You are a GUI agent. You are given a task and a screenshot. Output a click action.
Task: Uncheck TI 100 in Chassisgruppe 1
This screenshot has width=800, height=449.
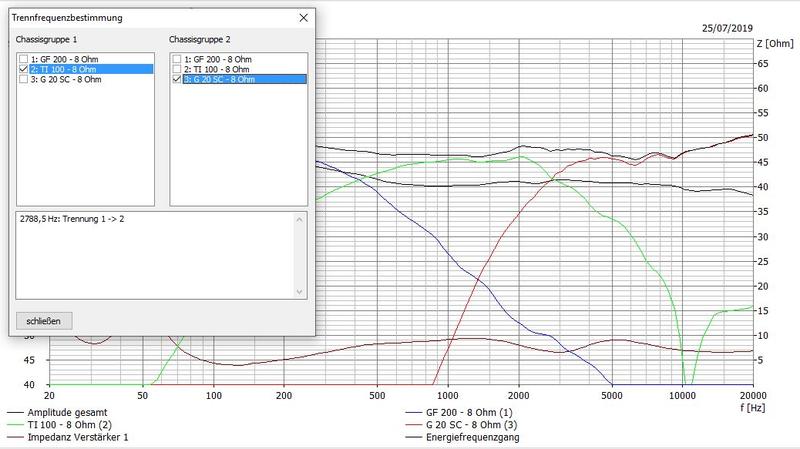[x=23, y=69]
